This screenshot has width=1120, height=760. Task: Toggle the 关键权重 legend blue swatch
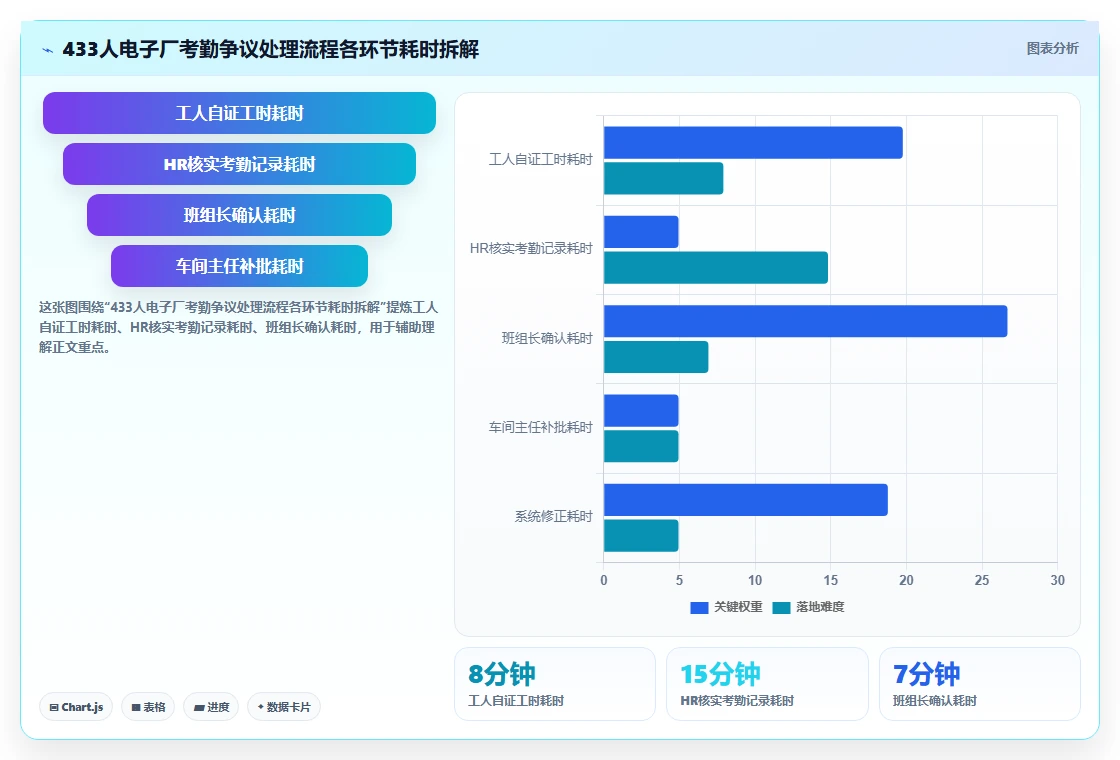coord(699,607)
